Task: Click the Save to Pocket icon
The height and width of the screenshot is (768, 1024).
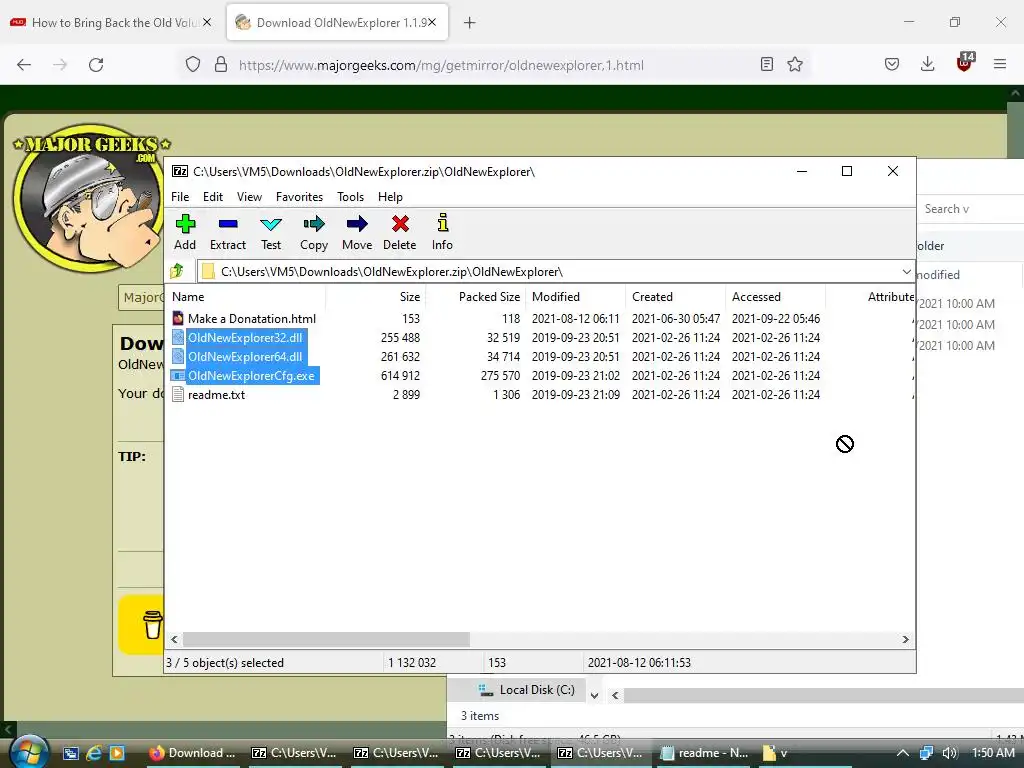Action: point(892,64)
